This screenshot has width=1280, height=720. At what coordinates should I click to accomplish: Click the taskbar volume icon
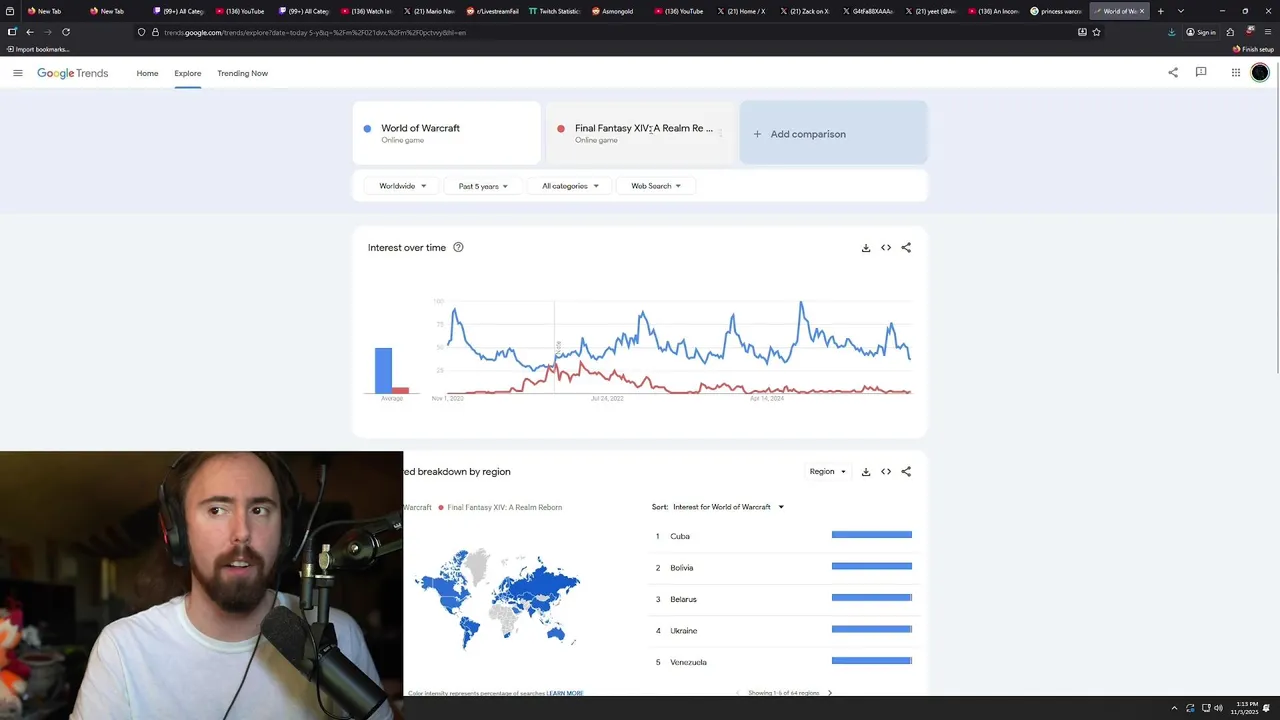1218,708
